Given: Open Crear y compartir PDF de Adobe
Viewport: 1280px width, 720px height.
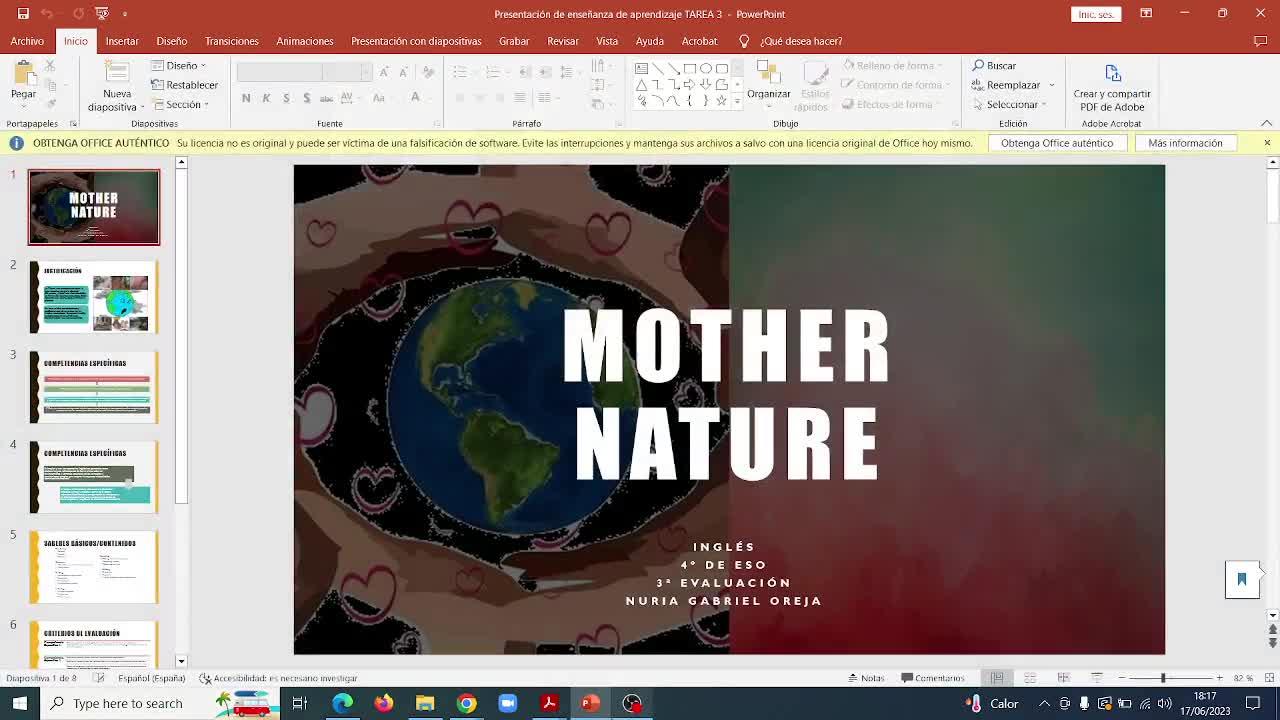Looking at the screenshot, I should [x=1111, y=88].
